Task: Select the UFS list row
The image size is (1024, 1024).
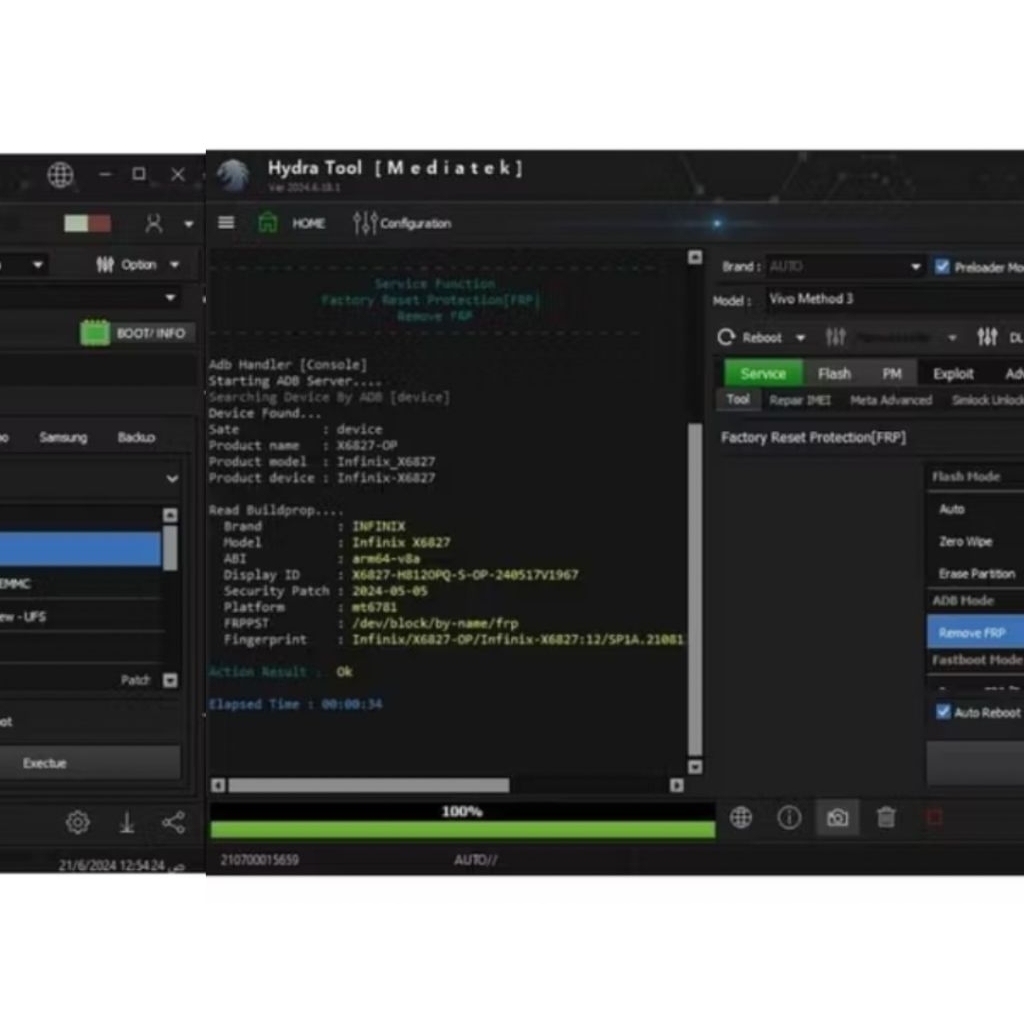Action: tap(80, 616)
